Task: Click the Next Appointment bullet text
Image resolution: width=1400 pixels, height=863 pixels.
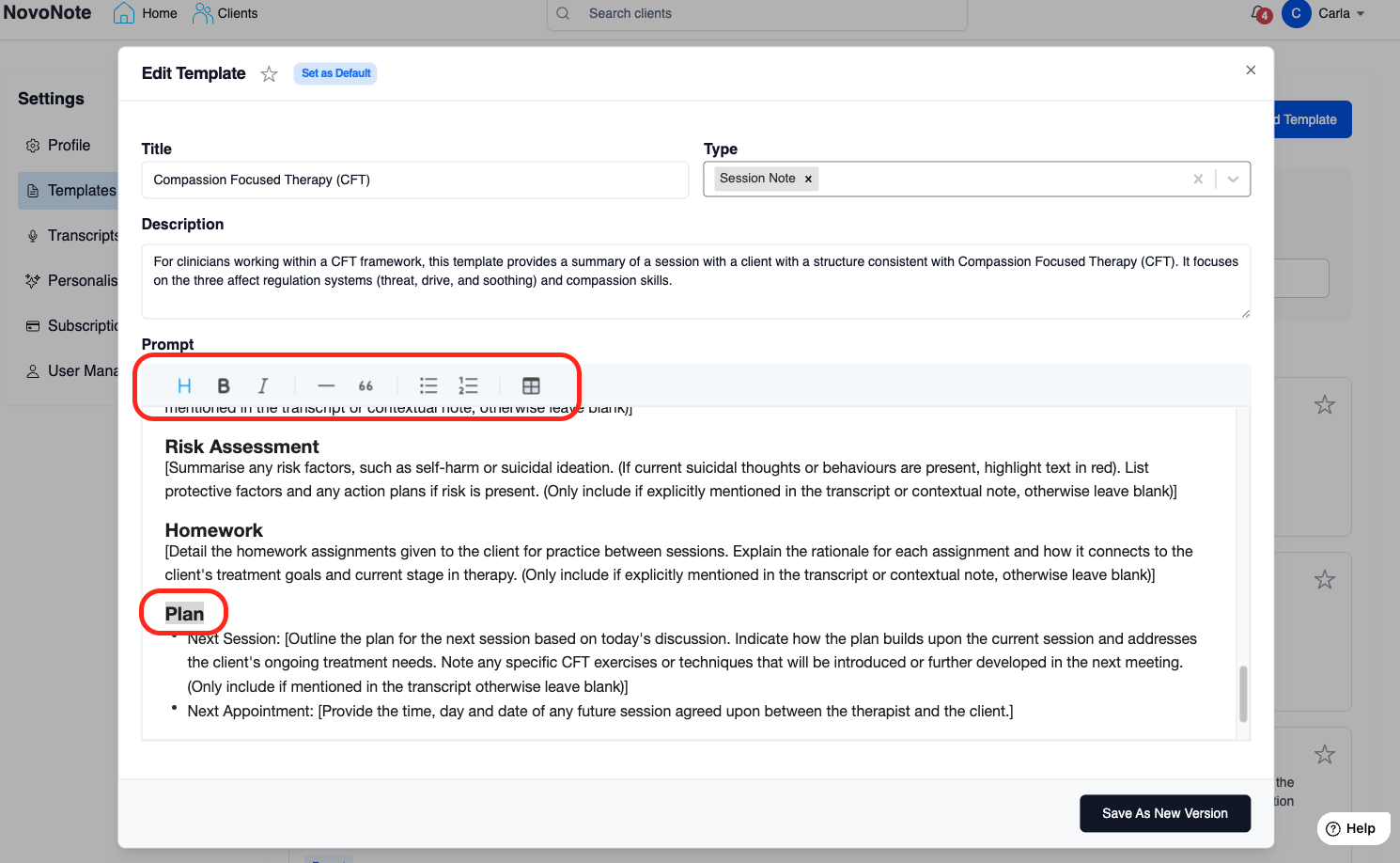Action: [600, 711]
